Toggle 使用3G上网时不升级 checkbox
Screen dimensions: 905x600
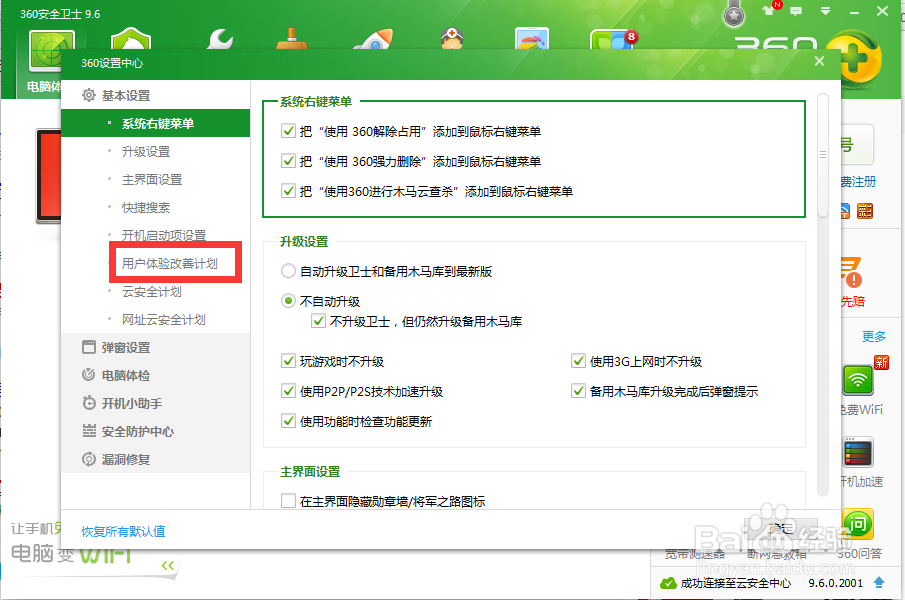tap(578, 361)
